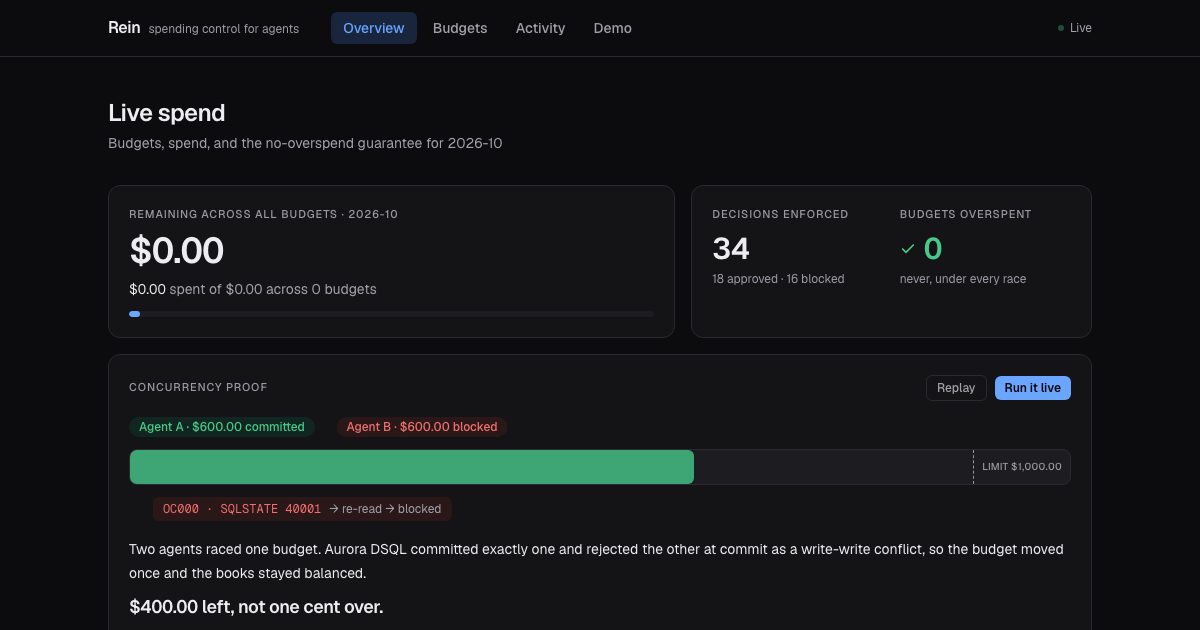The width and height of the screenshot is (1200, 630).
Task: Click the 34 decisions enforced value
Action: tap(731, 248)
